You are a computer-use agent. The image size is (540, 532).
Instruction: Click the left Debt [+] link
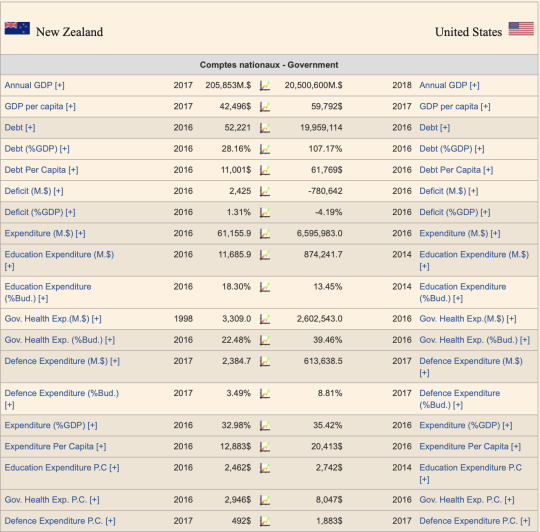coord(20,127)
